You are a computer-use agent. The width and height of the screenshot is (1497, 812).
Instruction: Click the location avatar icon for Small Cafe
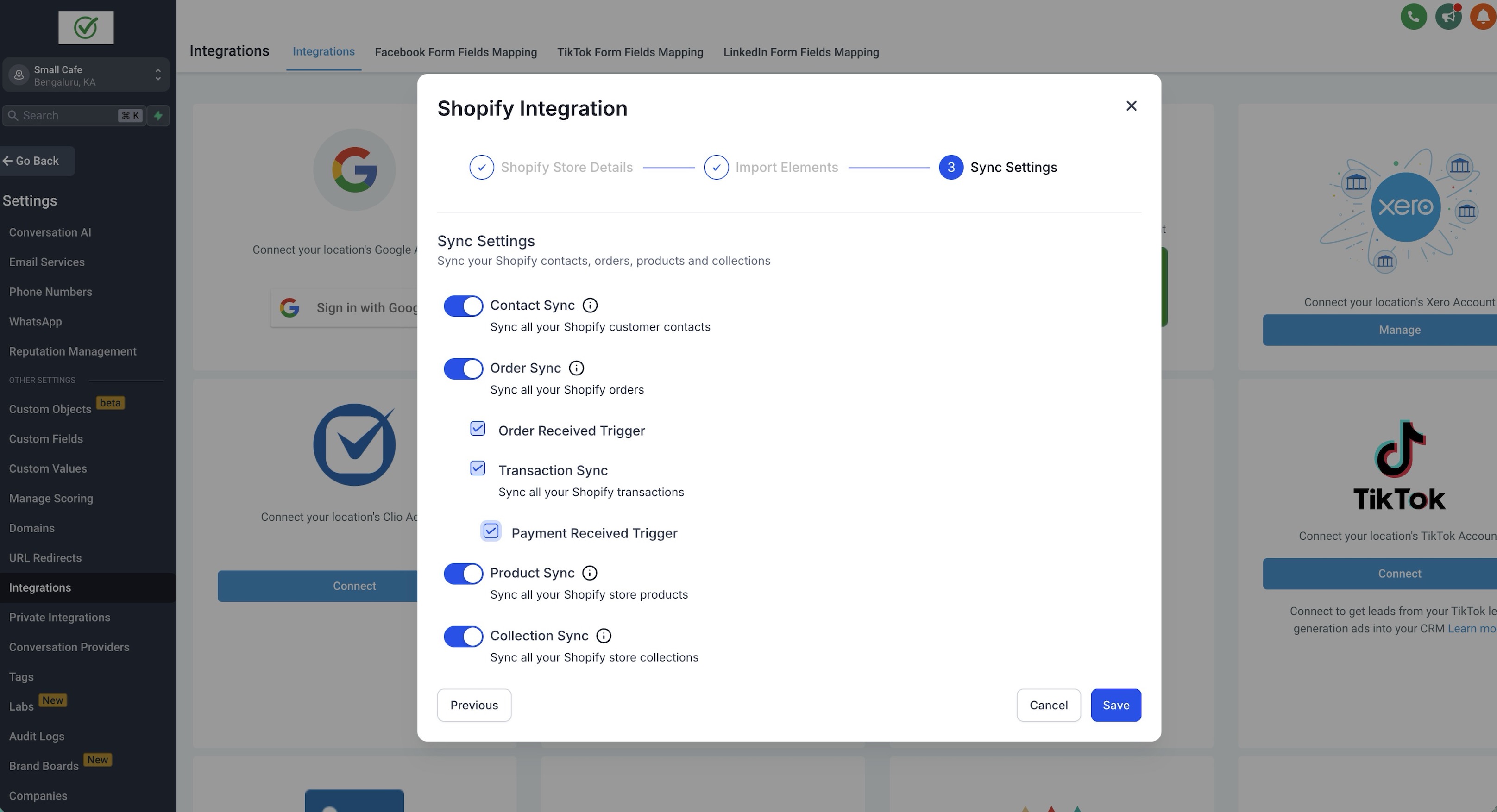(x=19, y=75)
